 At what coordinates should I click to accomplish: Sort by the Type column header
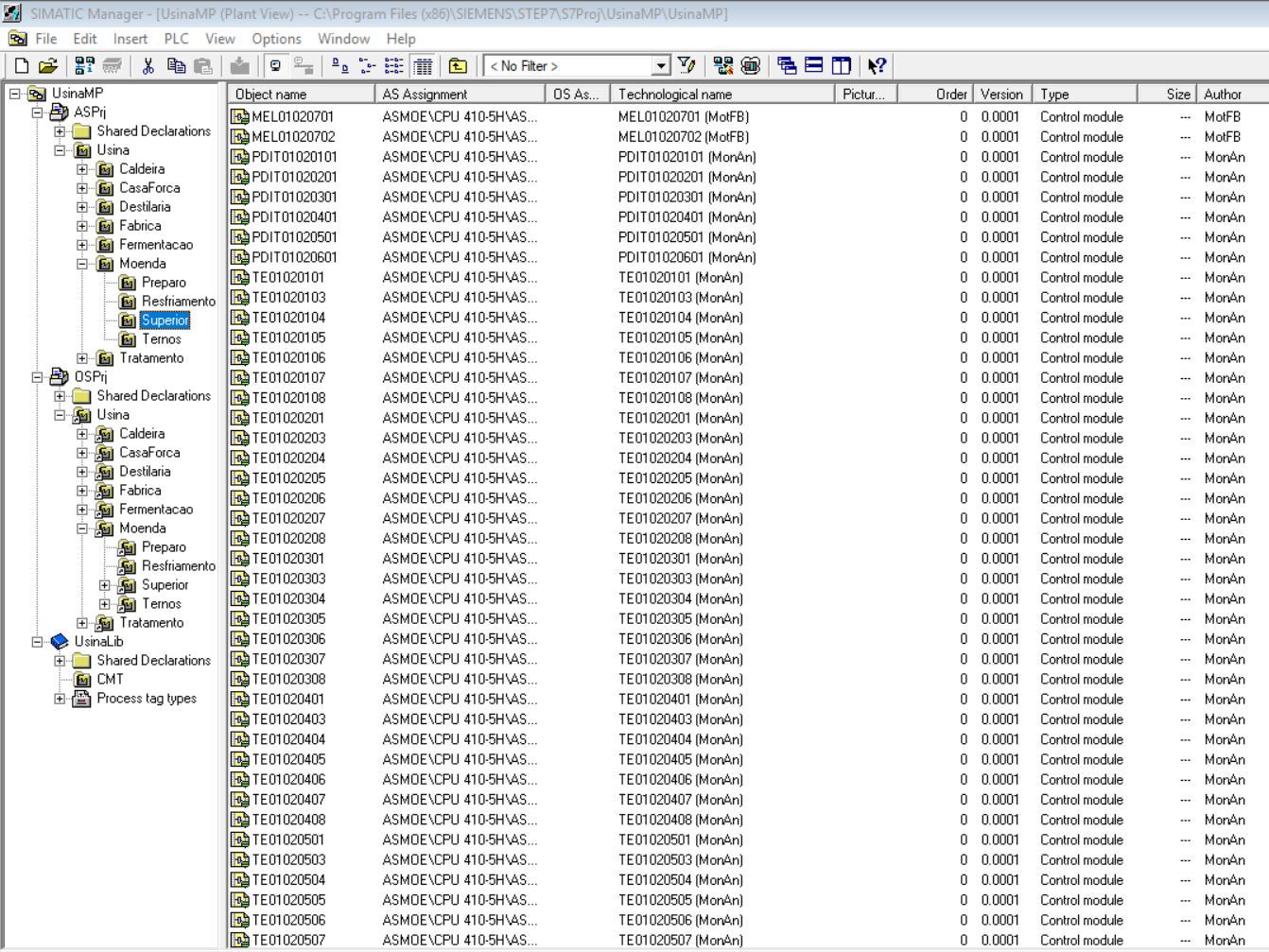(x=1085, y=94)
